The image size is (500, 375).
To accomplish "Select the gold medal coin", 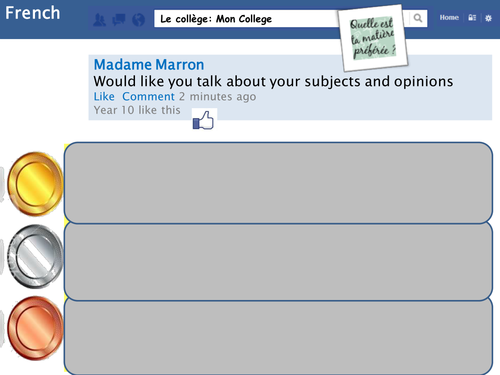I will (35, 184).
